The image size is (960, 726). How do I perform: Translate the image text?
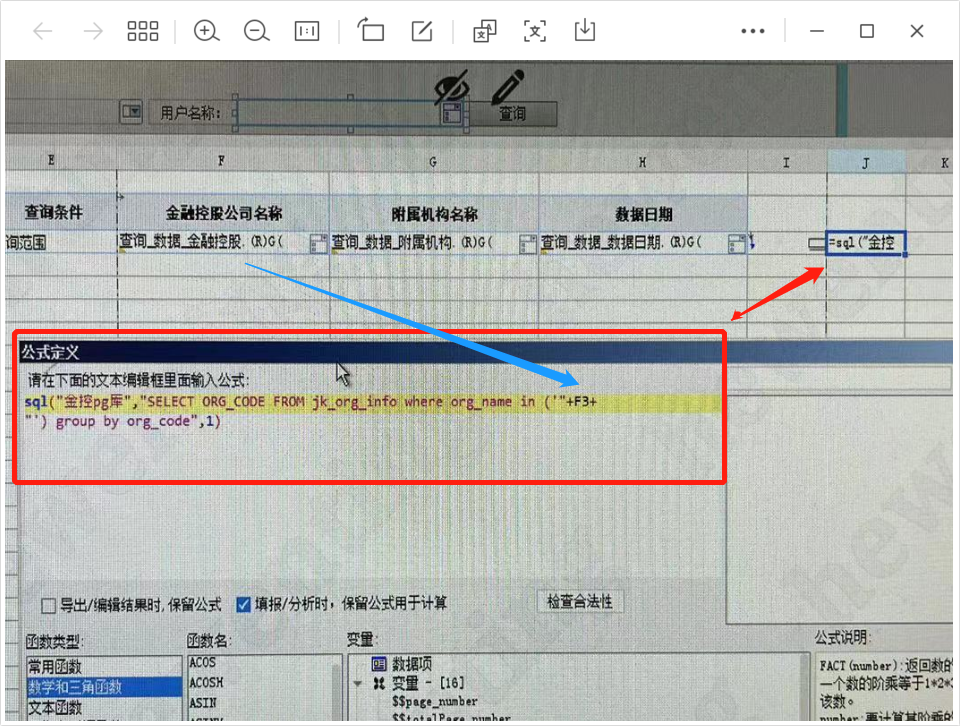[485, 31]
